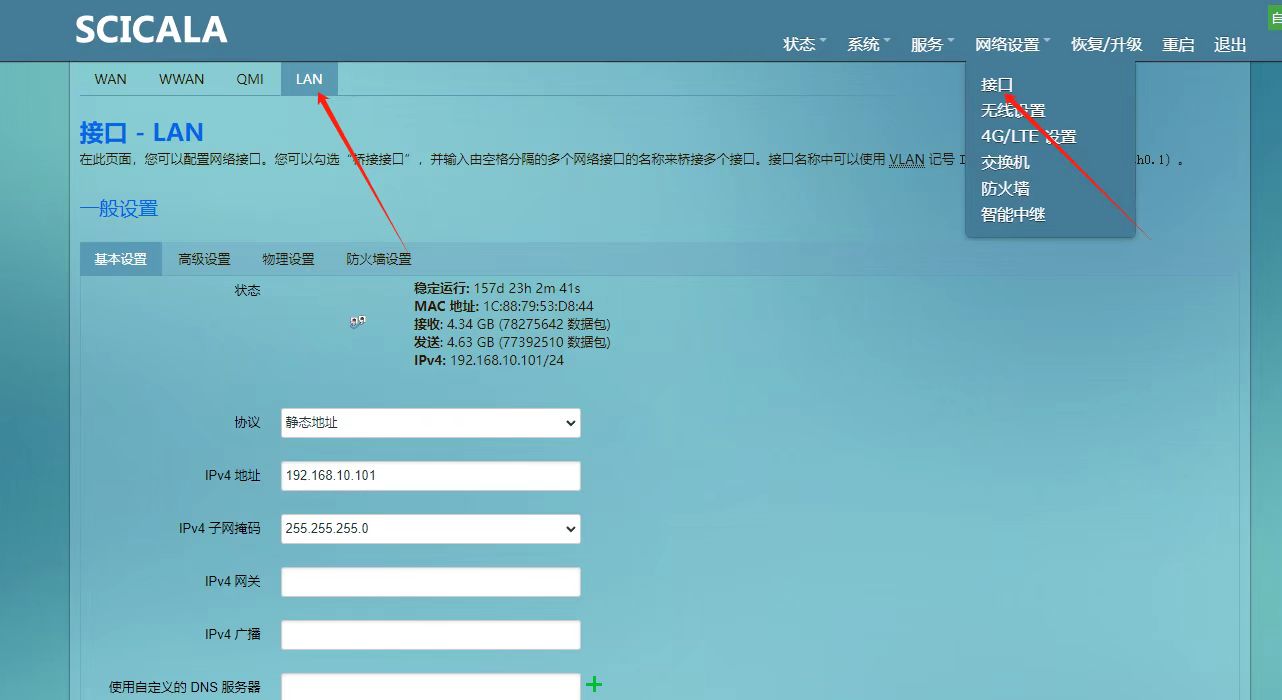Open the 协议 protocol dropdown
Image resolution: width=1282 pixels, height=700 pixels.
[x=430, y=423]
